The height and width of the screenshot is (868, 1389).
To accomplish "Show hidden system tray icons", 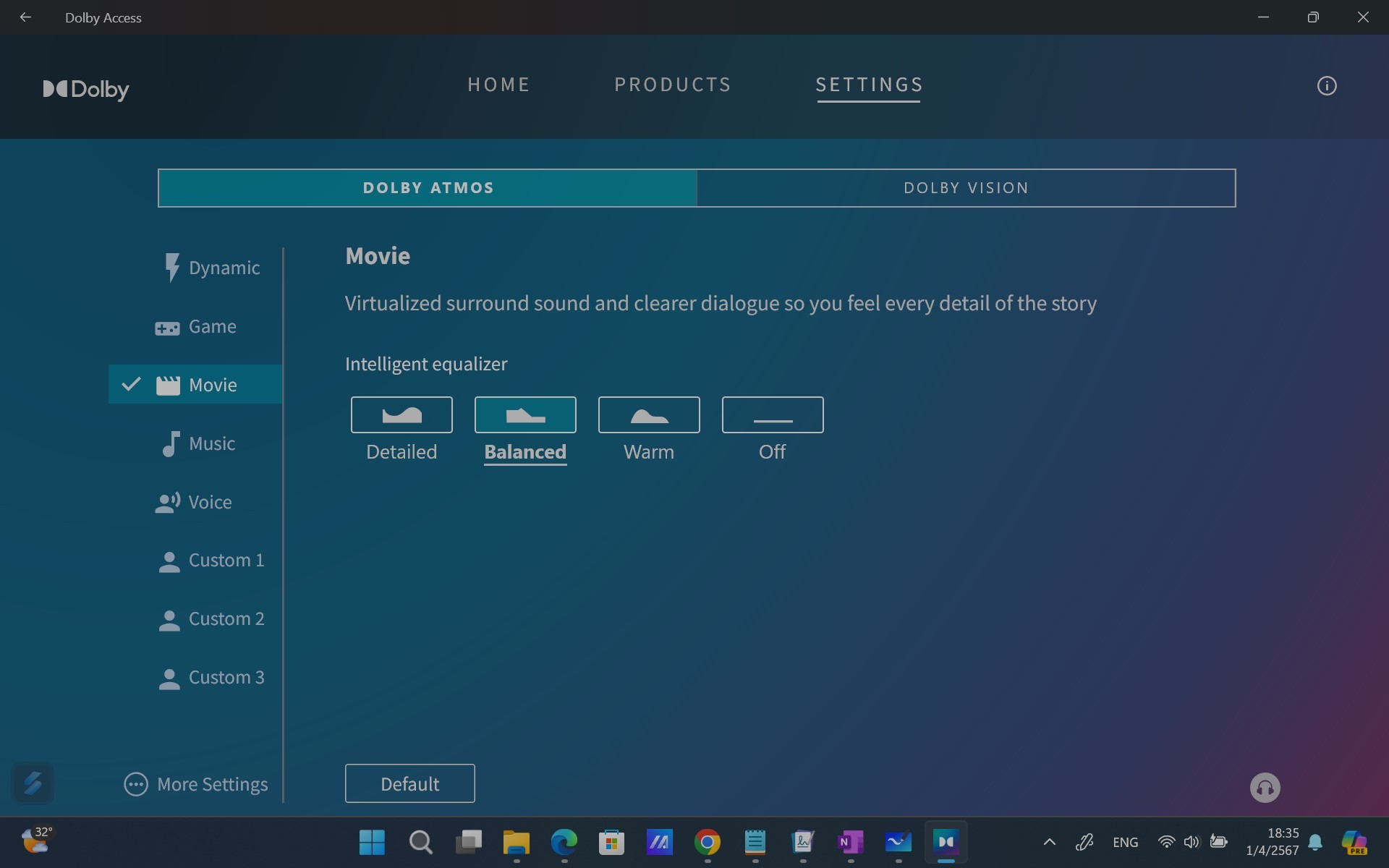I will pos(1049,842).
